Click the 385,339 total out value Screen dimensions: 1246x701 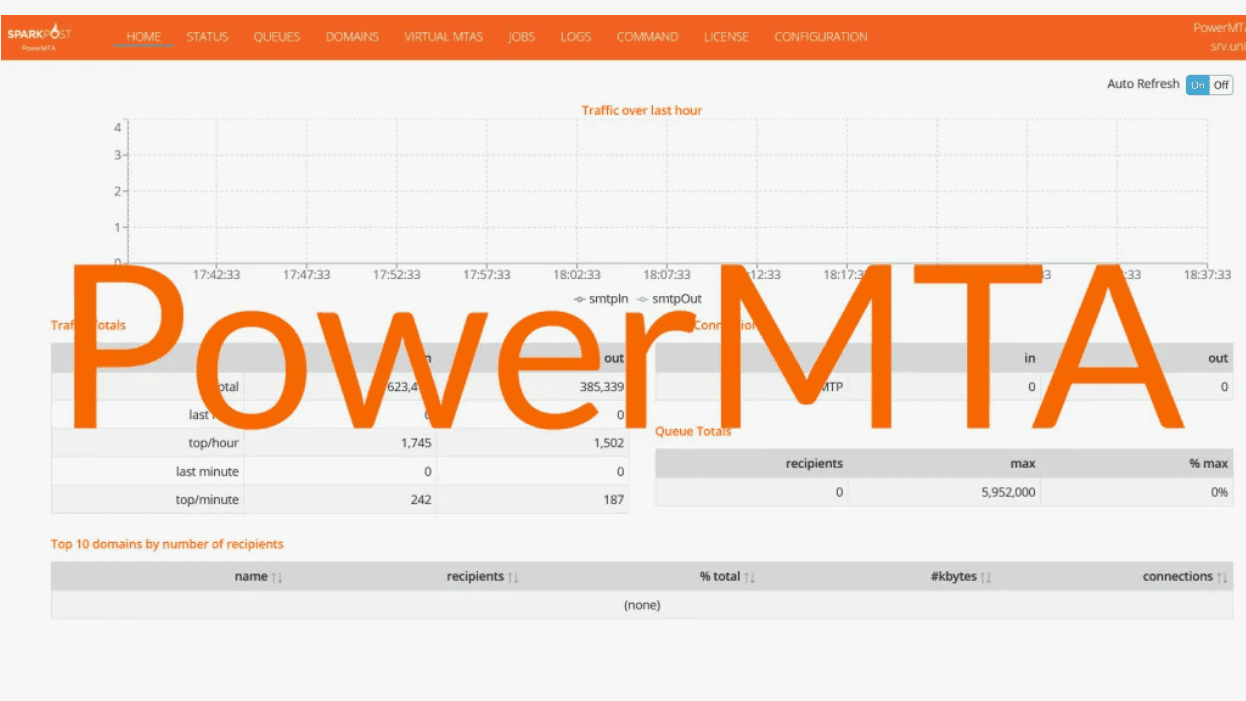[x=602, y=386]
